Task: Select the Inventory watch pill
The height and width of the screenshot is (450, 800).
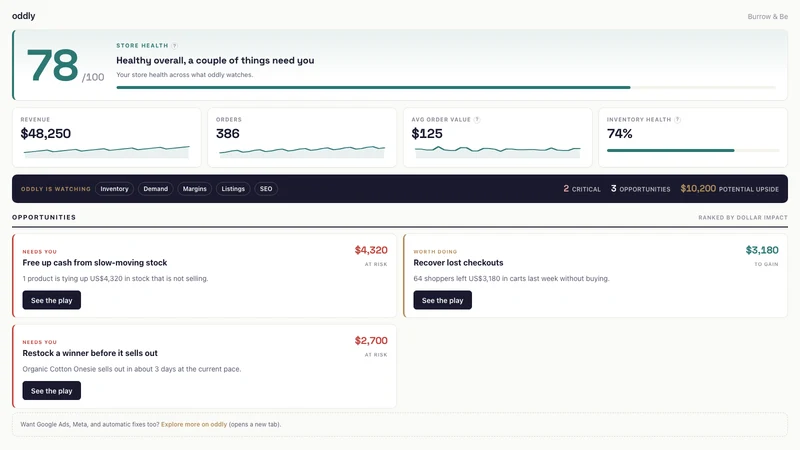Action: pos(114,189)
